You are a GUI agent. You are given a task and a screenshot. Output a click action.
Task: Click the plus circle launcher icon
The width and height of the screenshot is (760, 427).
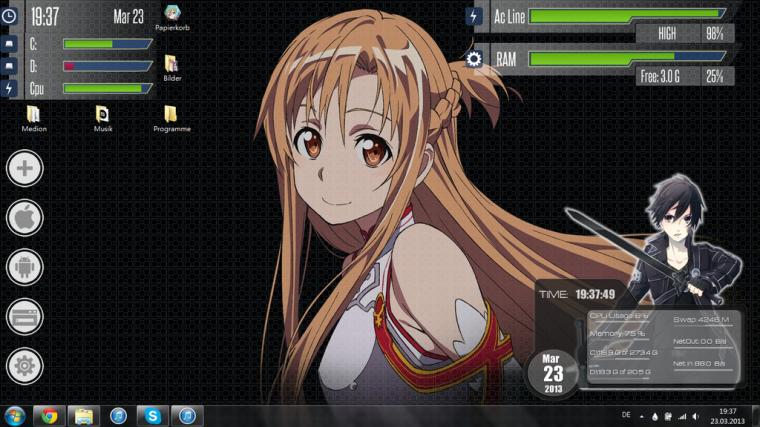click(25, 168)
